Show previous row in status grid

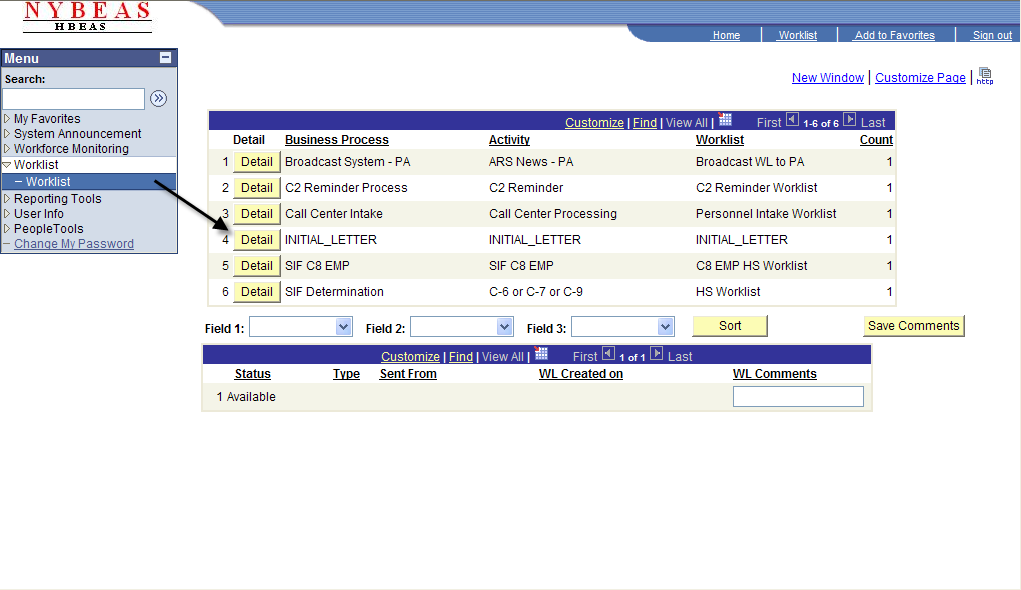[608, 354]
